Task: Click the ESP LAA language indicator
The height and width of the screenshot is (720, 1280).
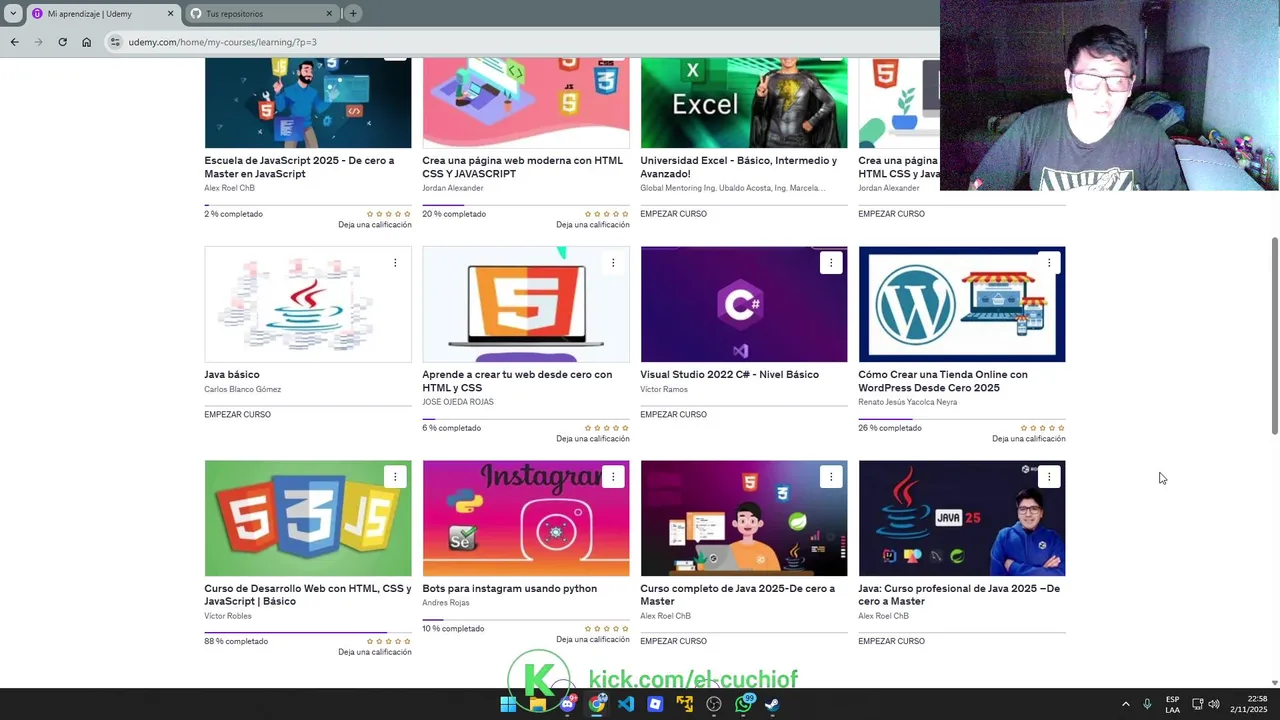Action: tap(1172, 704)
